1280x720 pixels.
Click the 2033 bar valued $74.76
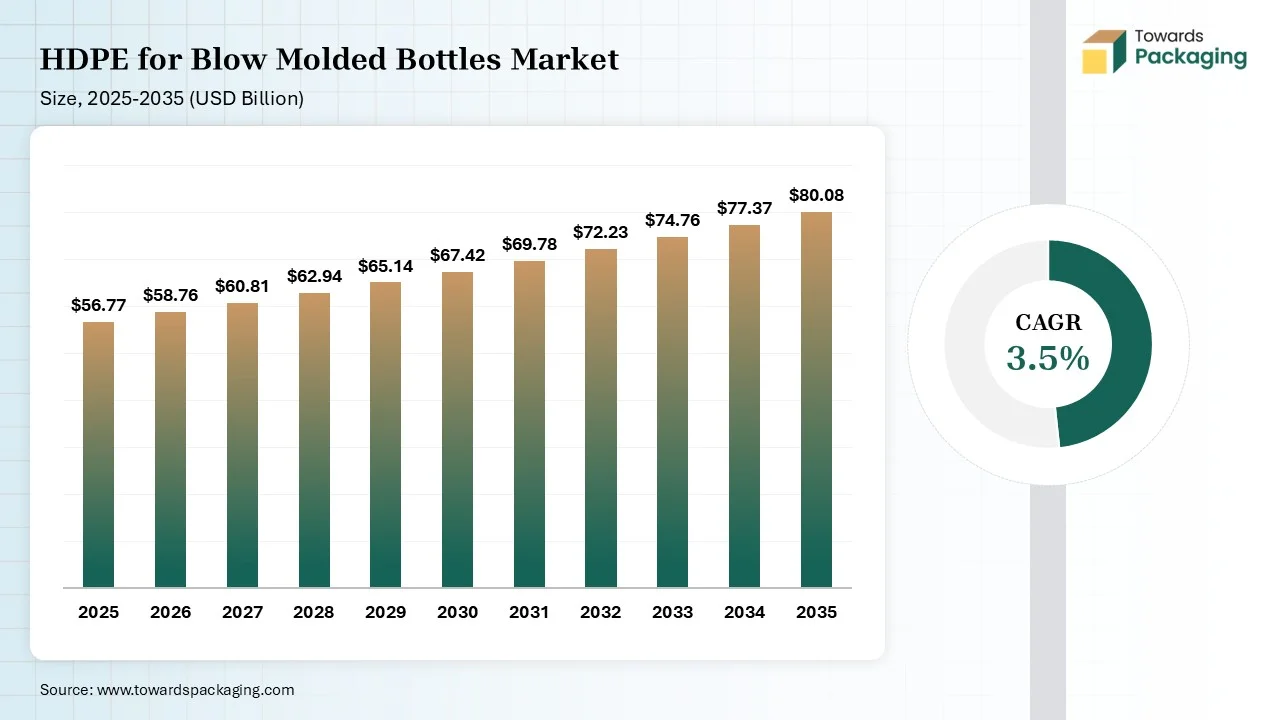click(x=672, y=412)
